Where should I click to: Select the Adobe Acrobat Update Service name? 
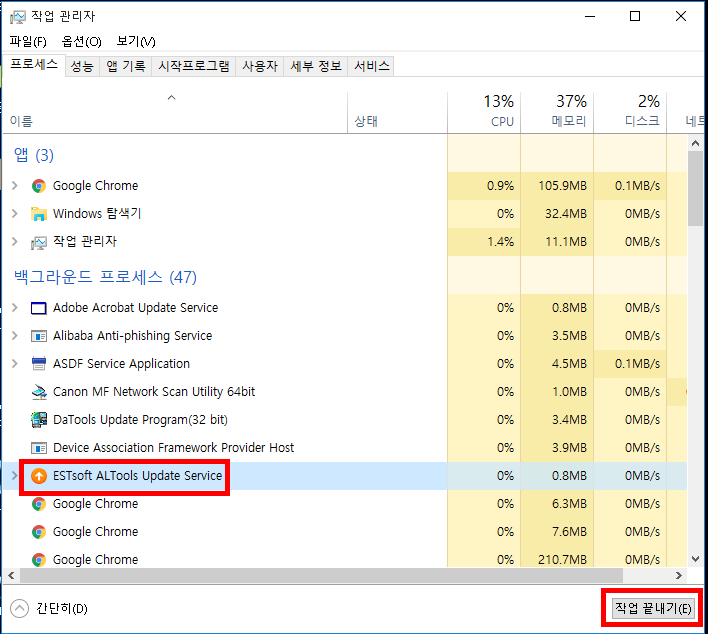[135, 308]
